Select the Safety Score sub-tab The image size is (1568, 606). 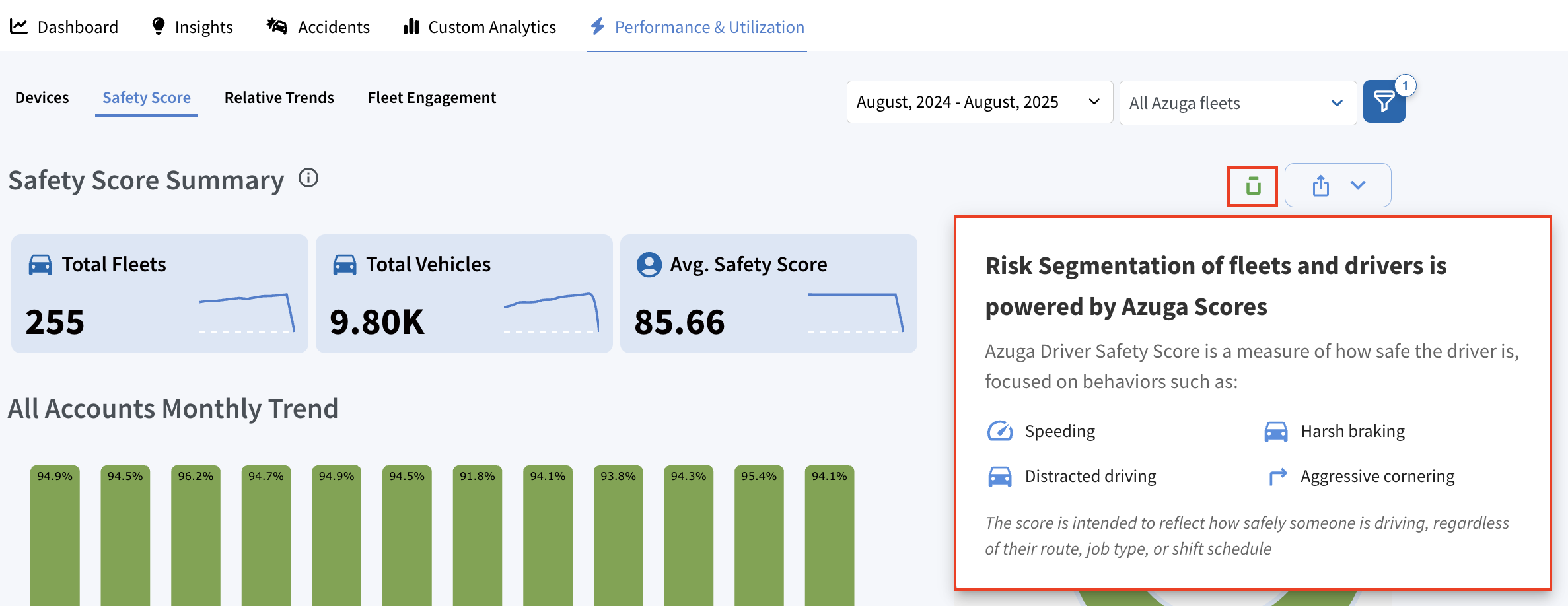(x=147, y=98)
